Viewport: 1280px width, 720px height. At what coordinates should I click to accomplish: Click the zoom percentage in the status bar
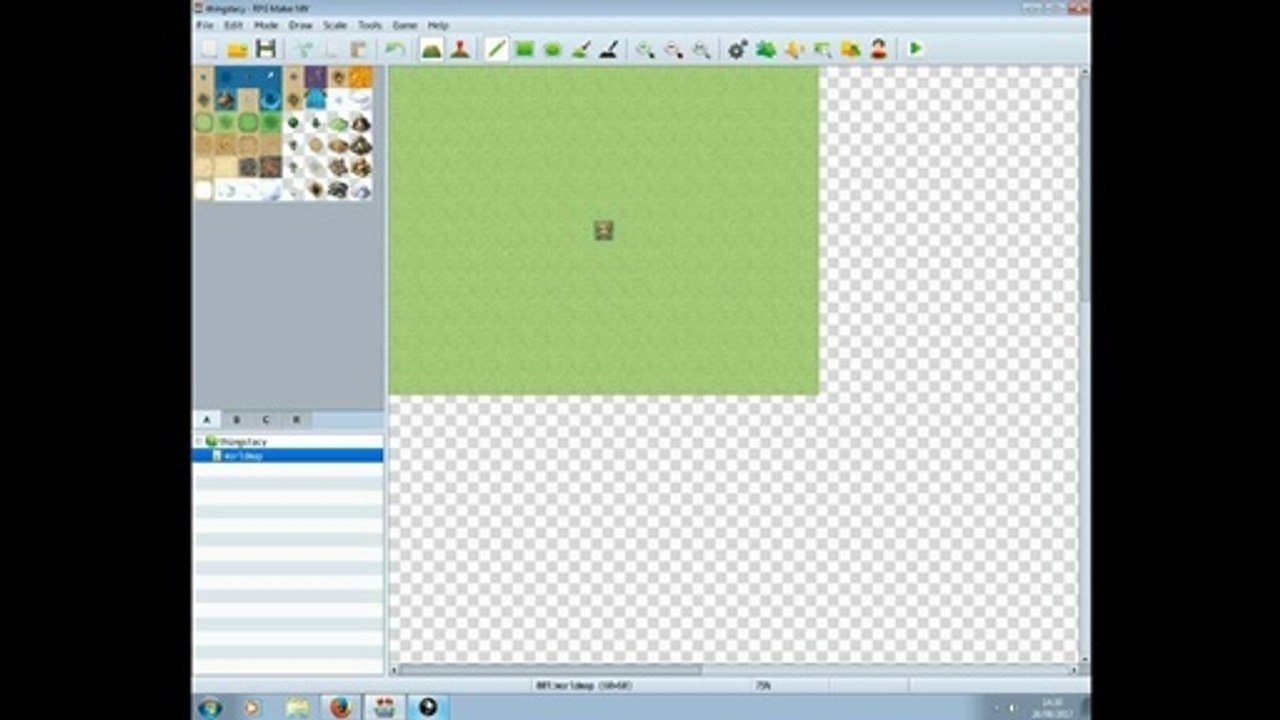[763, 686]
